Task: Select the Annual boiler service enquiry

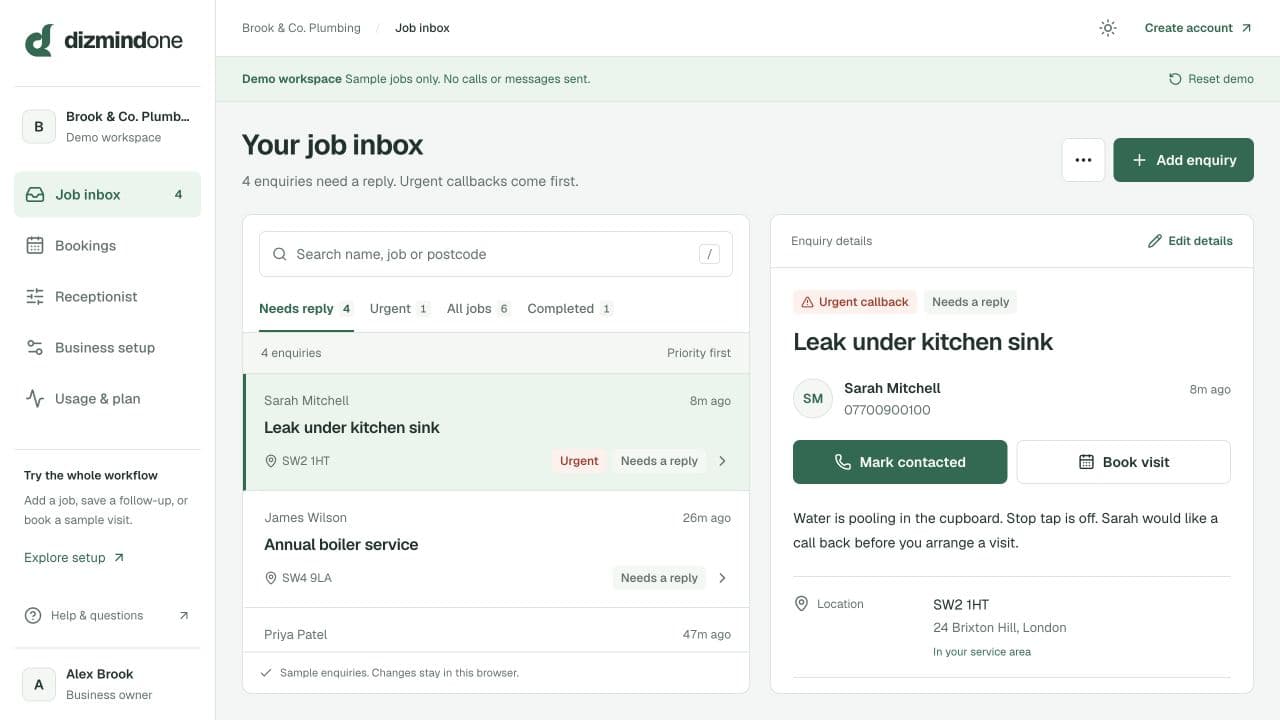Action: (x=496, y=549)
